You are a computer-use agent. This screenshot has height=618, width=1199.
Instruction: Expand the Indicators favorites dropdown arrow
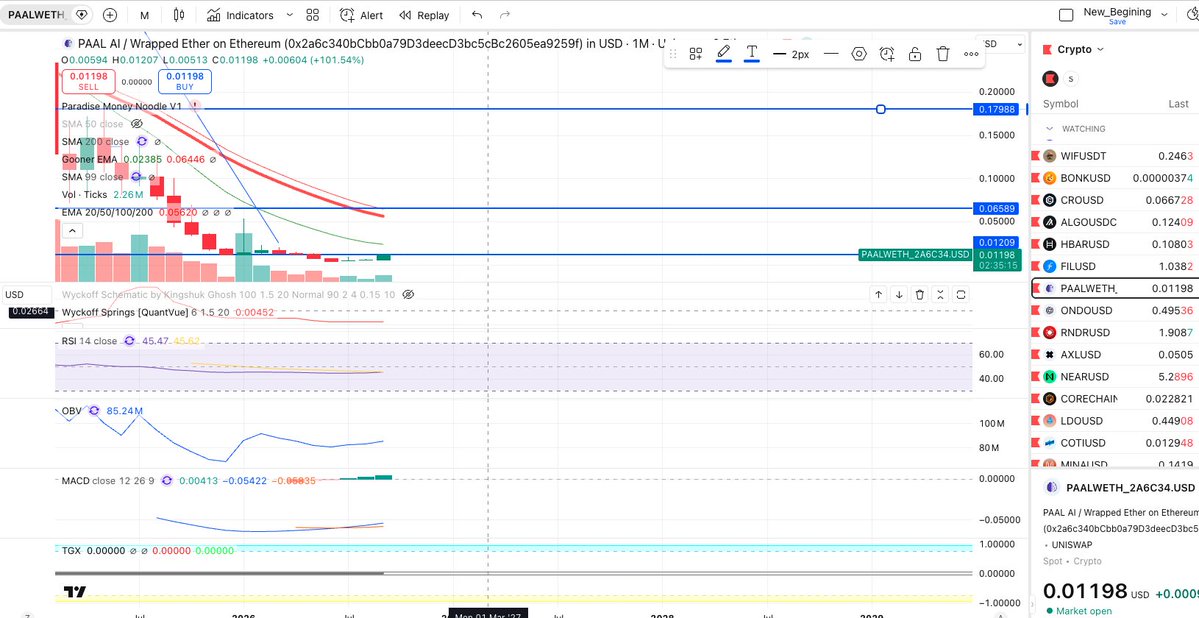(x=289, y=15)
